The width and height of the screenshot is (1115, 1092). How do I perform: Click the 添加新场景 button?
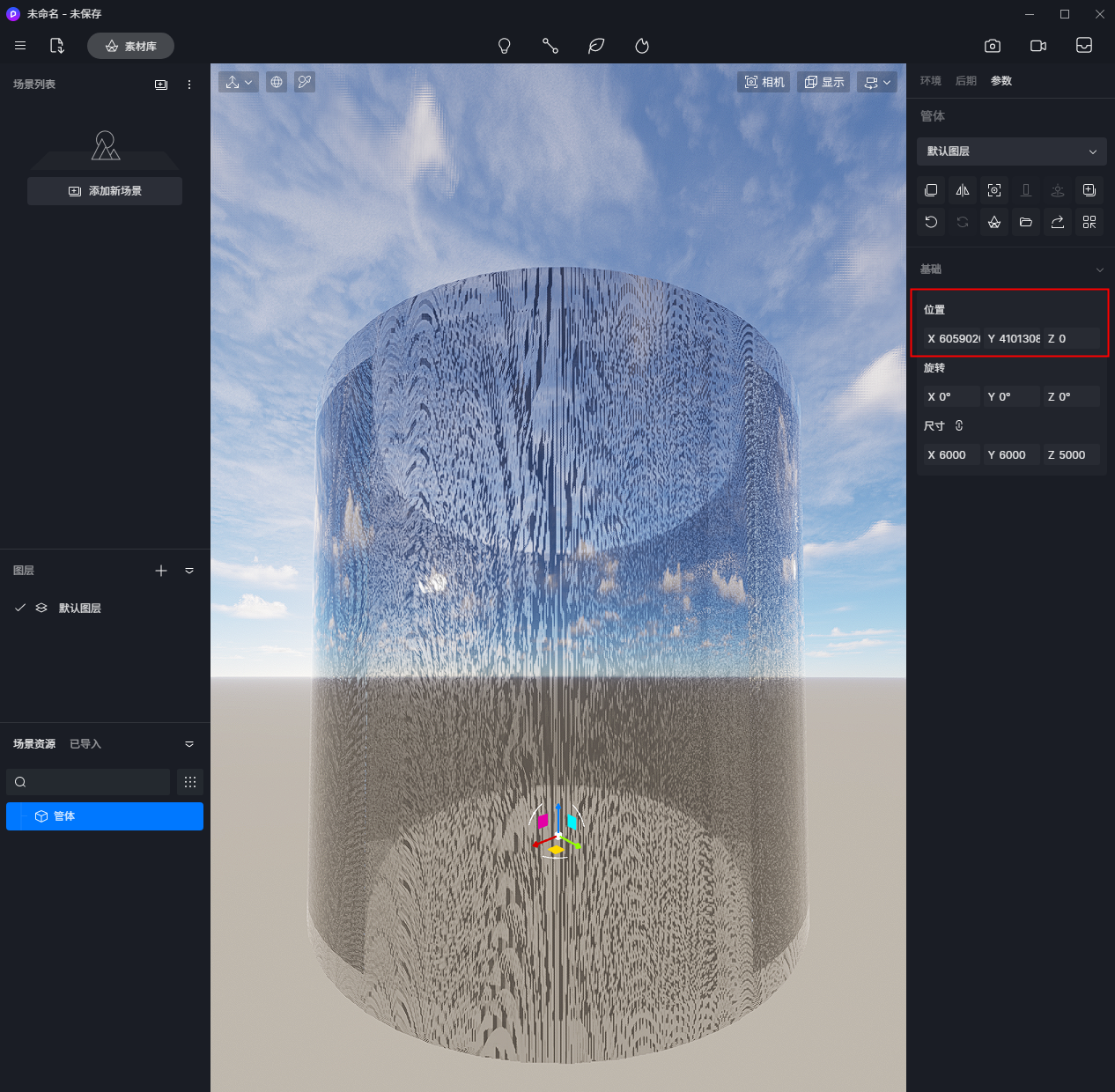[x=105, y=191]
